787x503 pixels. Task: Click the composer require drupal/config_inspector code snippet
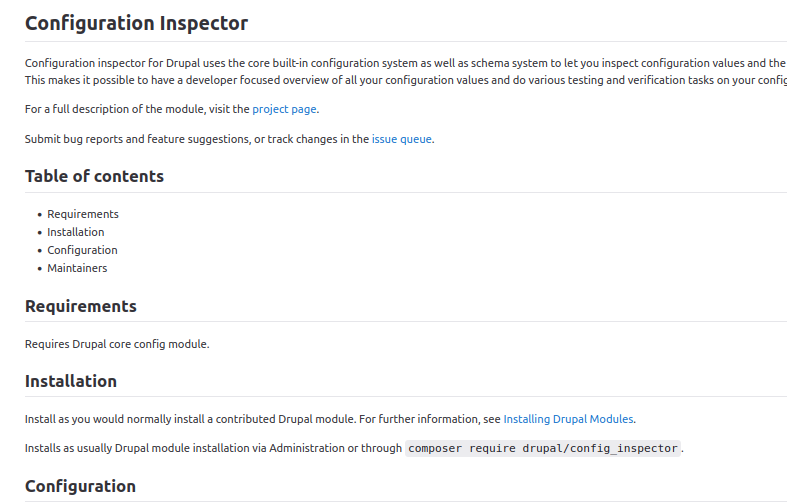pyautogui.click(x=543, y=449)
